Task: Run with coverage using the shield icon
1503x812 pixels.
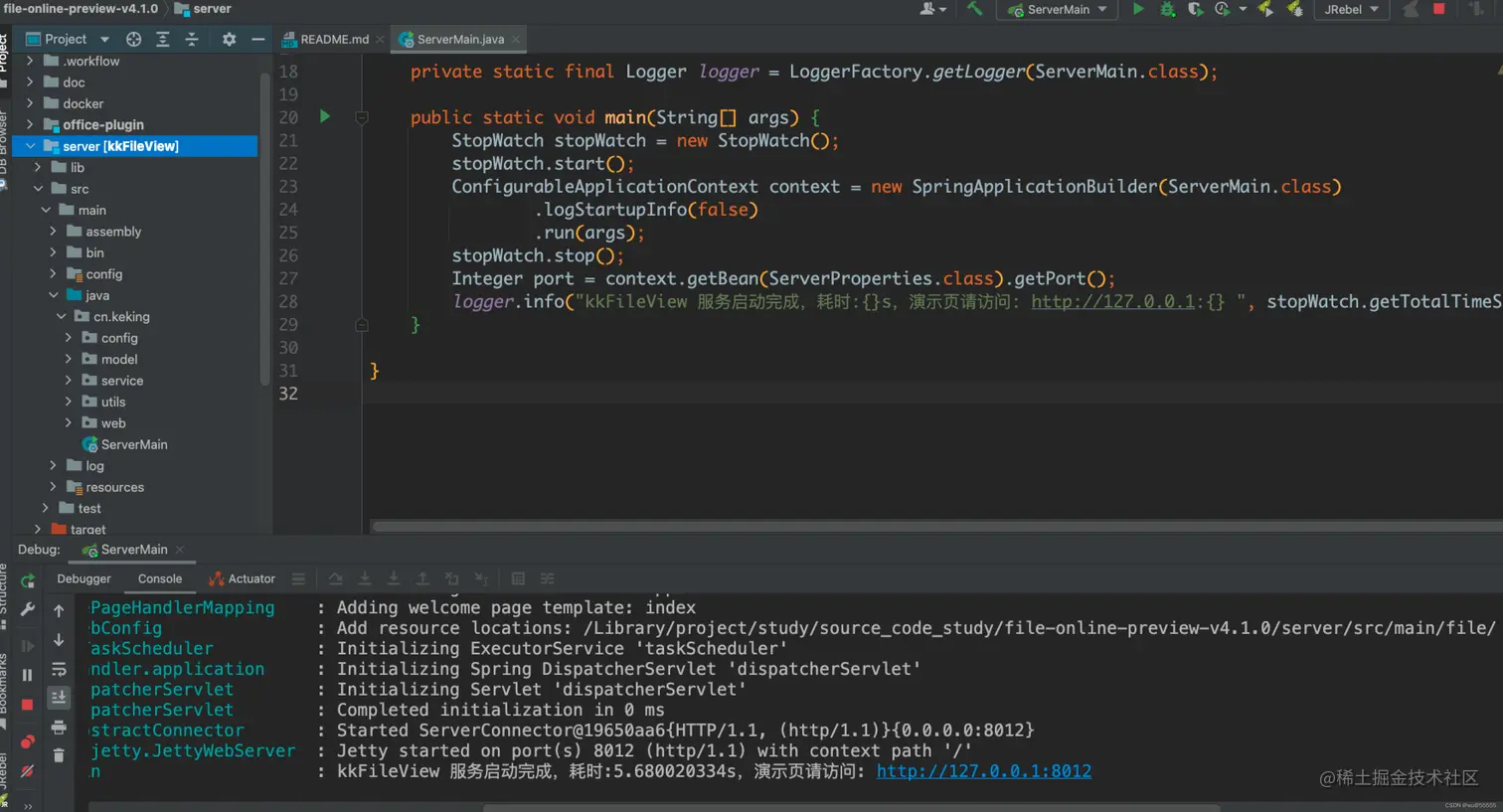Action: pyautogui.click(x=1195, y=9)
